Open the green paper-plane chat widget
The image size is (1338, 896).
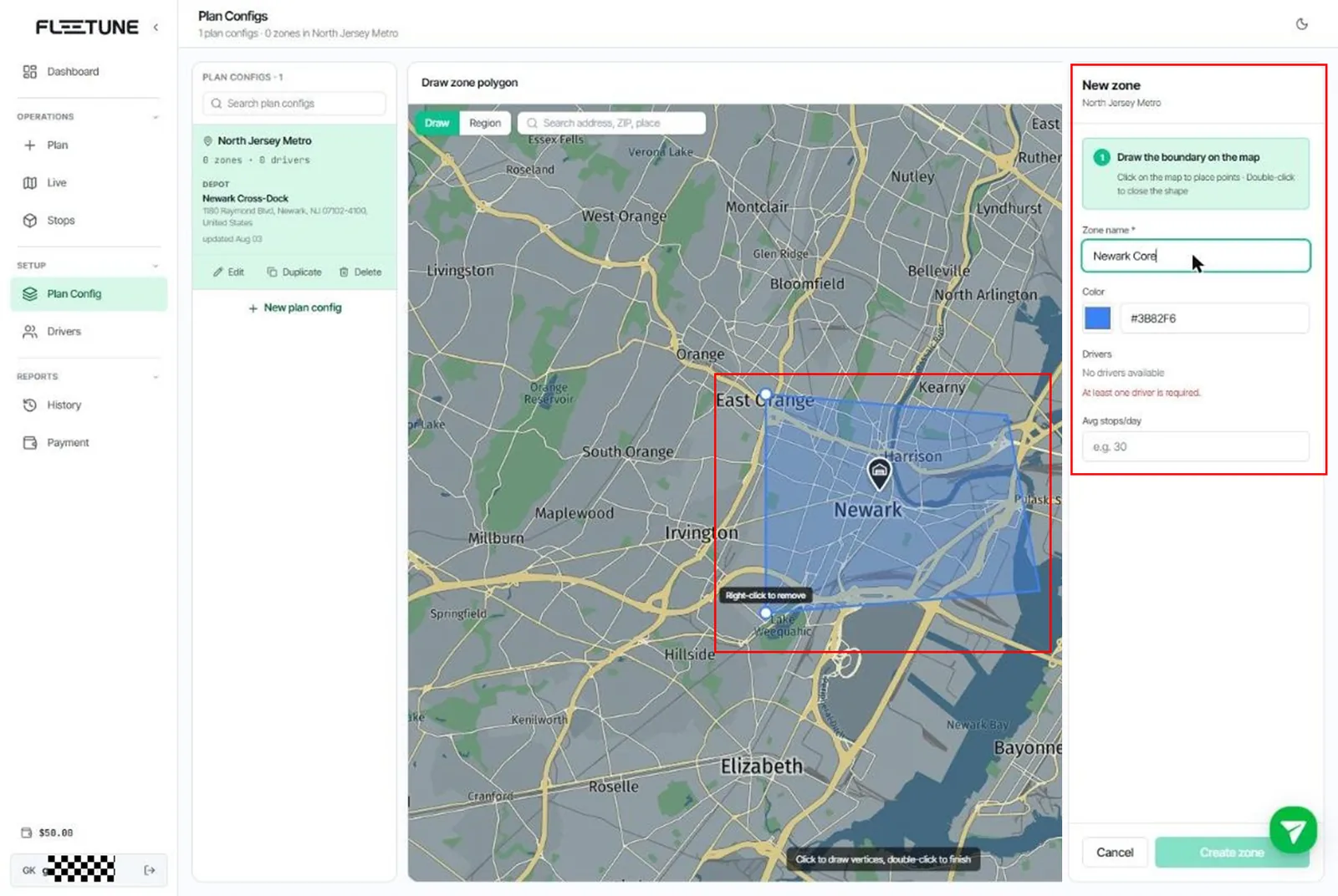pyautogui.click(x=1293, y=830)
